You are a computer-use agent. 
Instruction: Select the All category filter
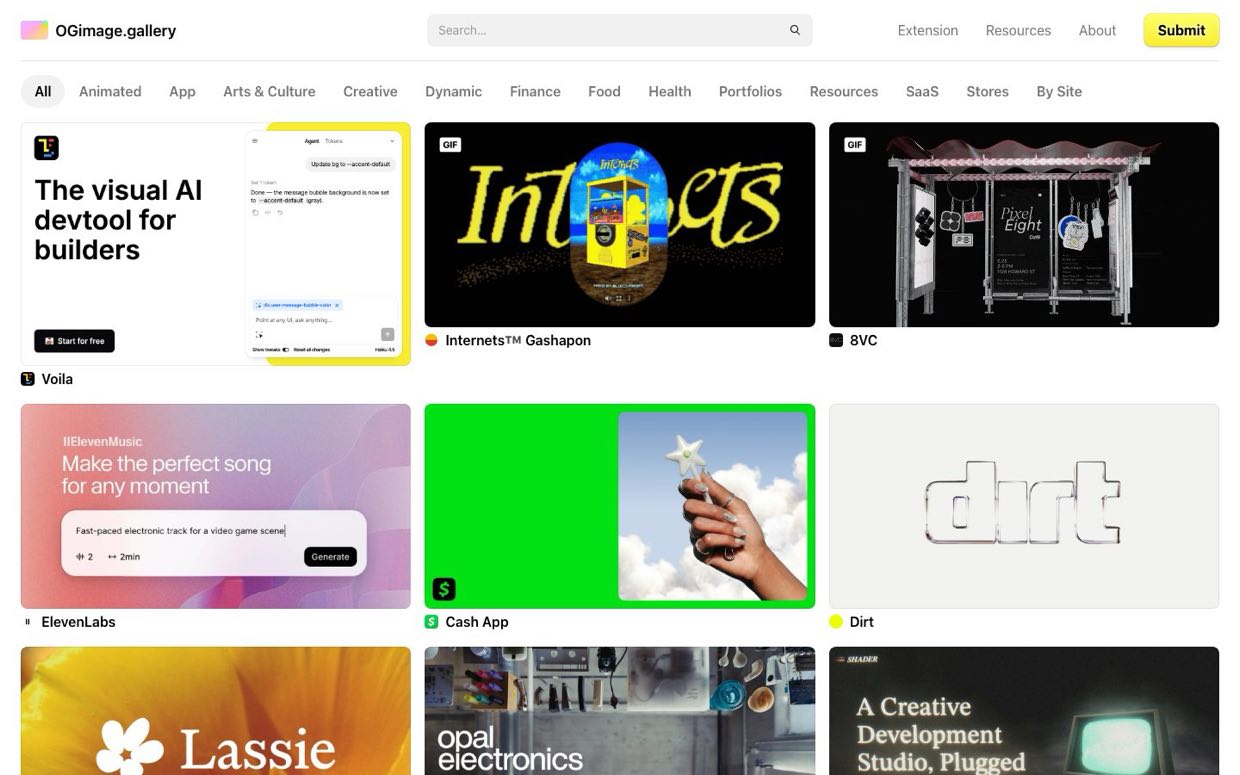point(43,91)
